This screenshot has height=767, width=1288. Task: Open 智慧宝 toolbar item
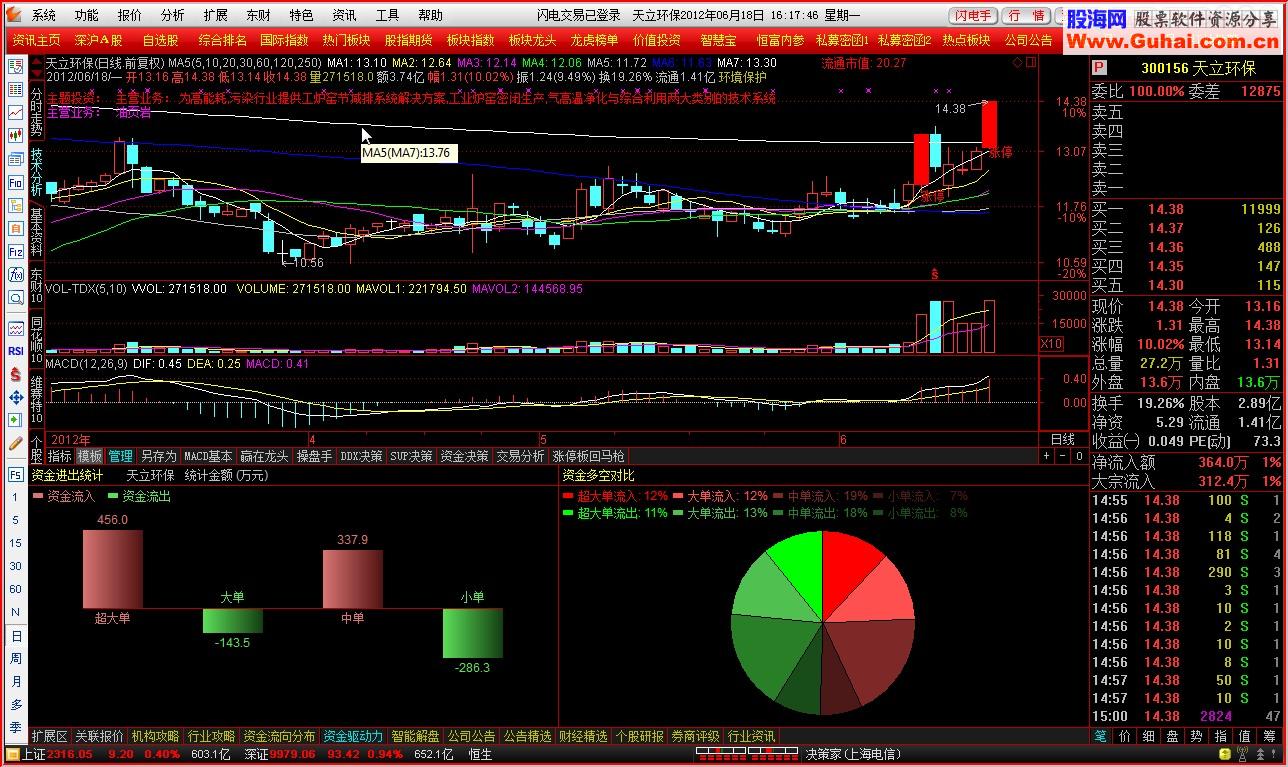coord(719,40)
